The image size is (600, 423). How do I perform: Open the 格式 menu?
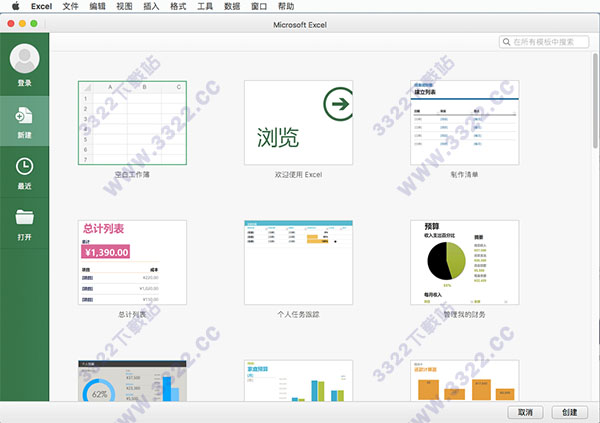pyautogui.click(x=178, y=6)
